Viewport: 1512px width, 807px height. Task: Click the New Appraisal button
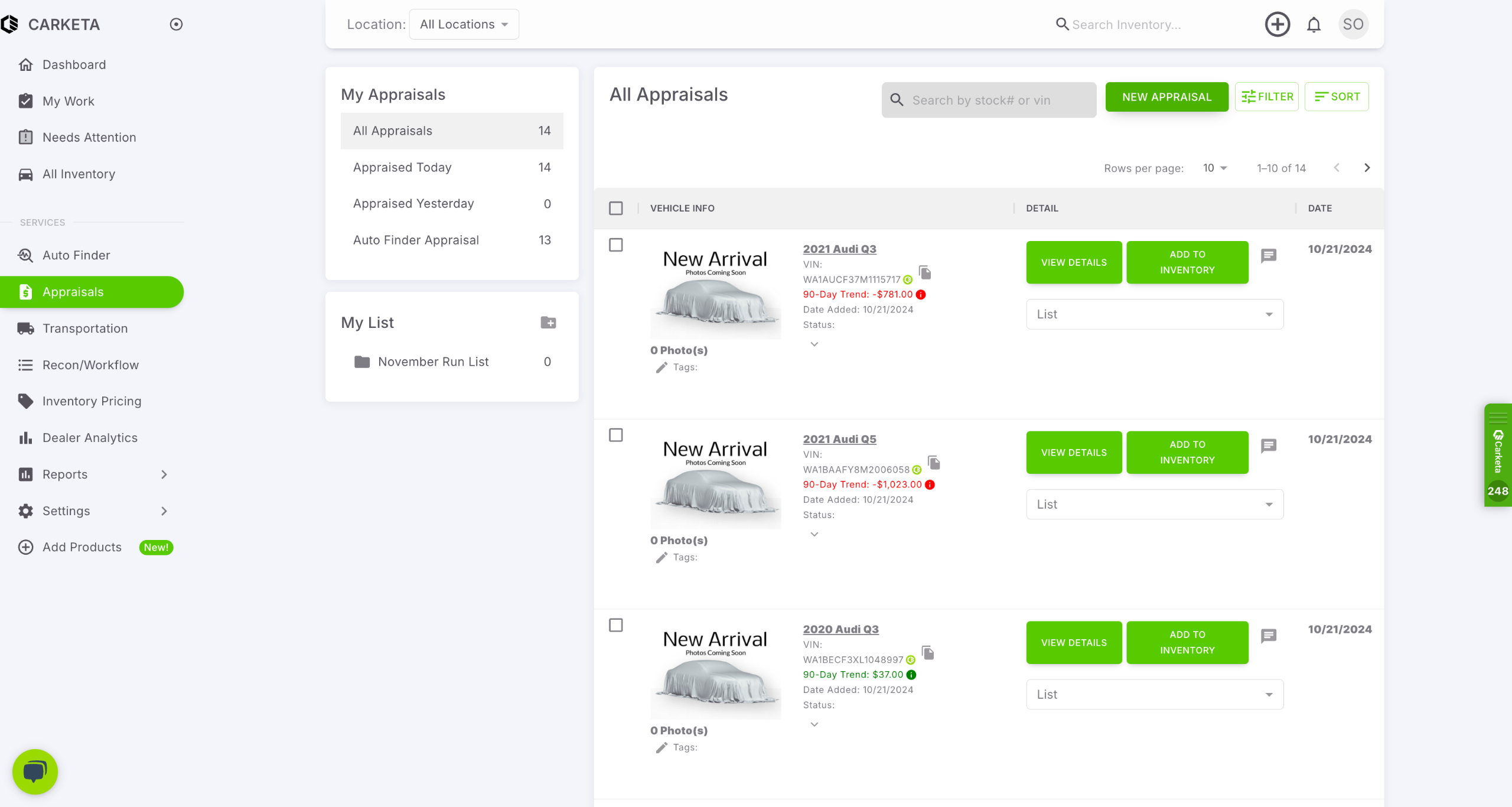tap(1166, 97)
